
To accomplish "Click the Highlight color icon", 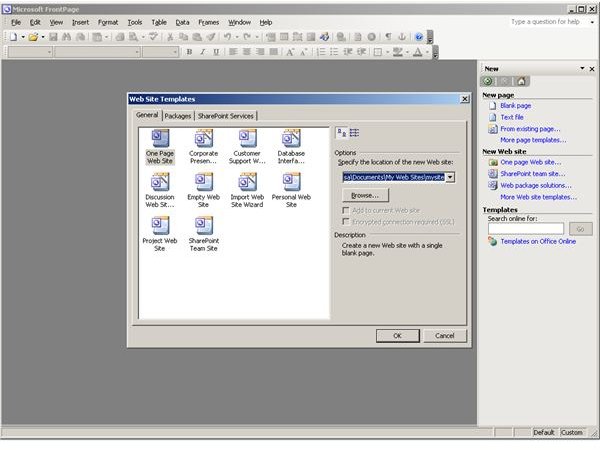I will [398, 52].
